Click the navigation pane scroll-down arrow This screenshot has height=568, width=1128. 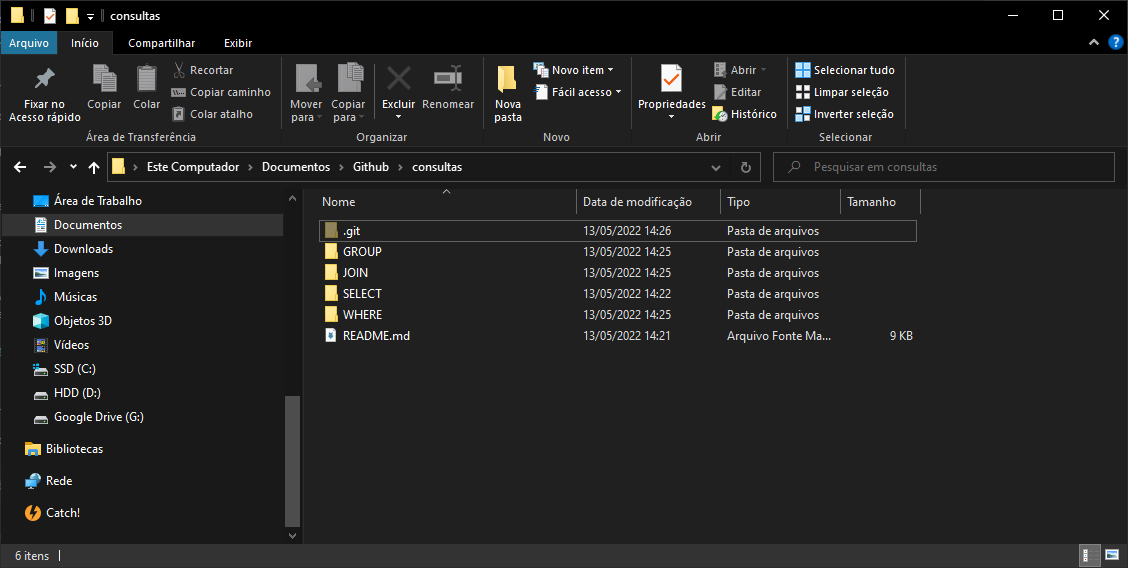point(292,536)
